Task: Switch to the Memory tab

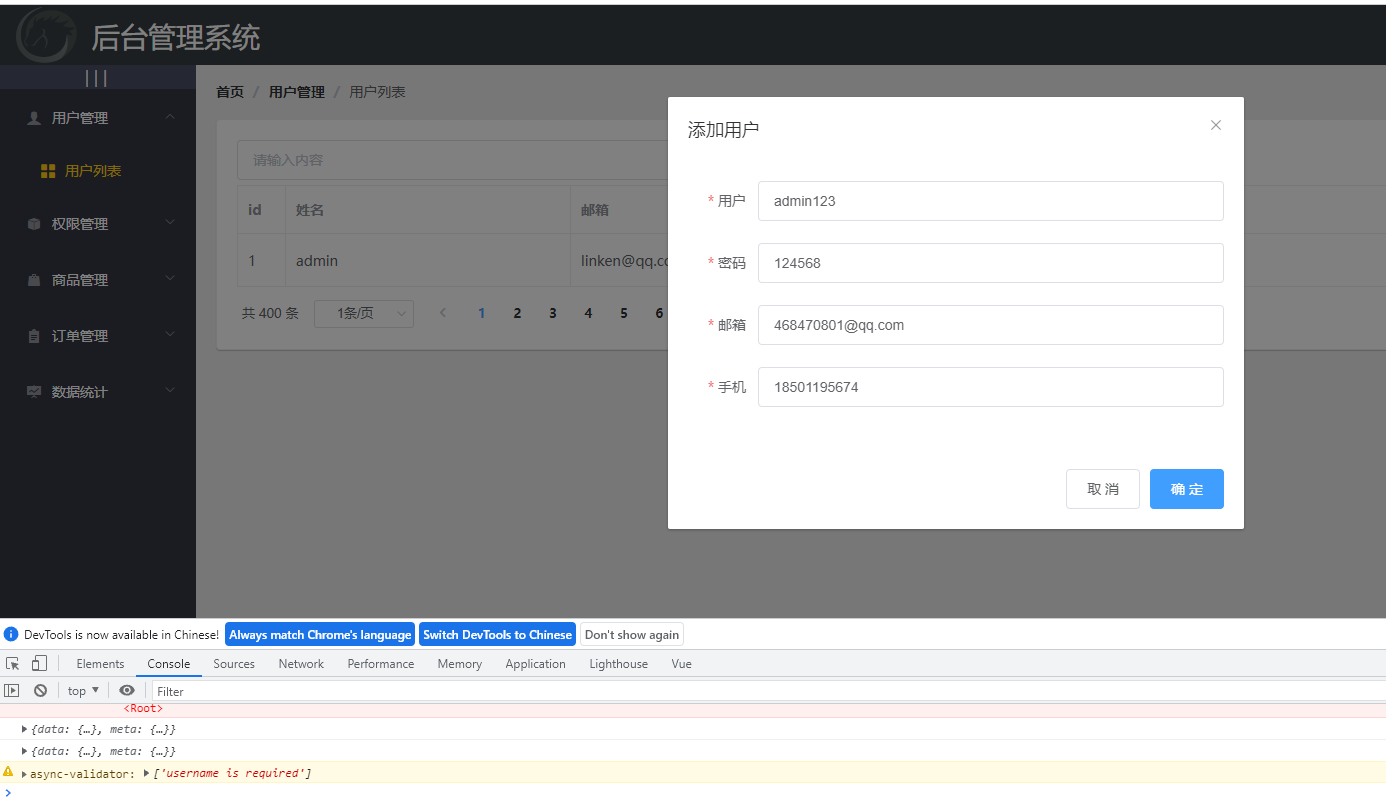Action: 459,664
